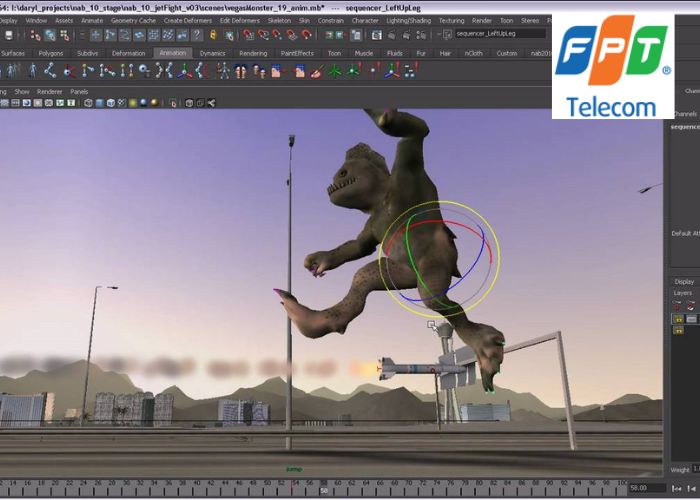Toggle visibility of the first display layer
Viewport: 700px width, 500px height.
[x=679, y=318]
